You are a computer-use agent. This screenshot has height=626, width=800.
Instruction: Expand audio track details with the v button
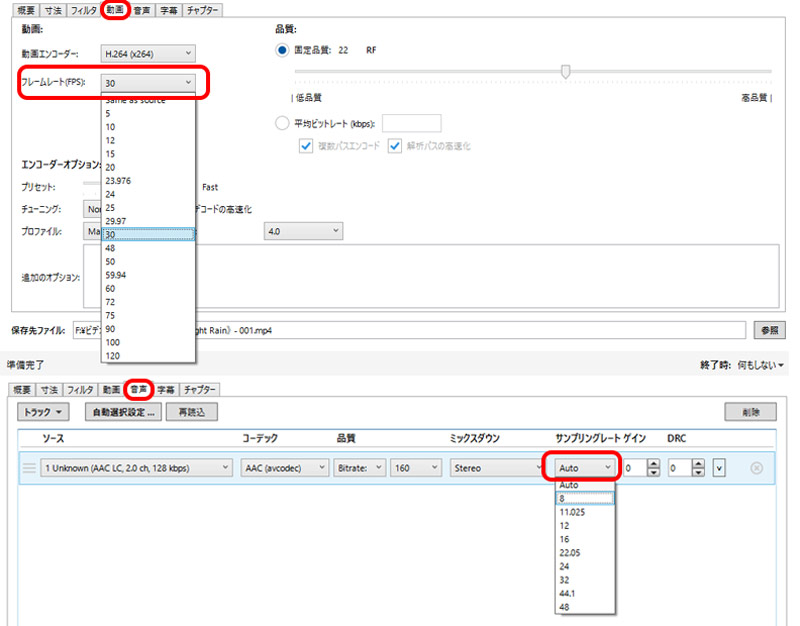719,468
